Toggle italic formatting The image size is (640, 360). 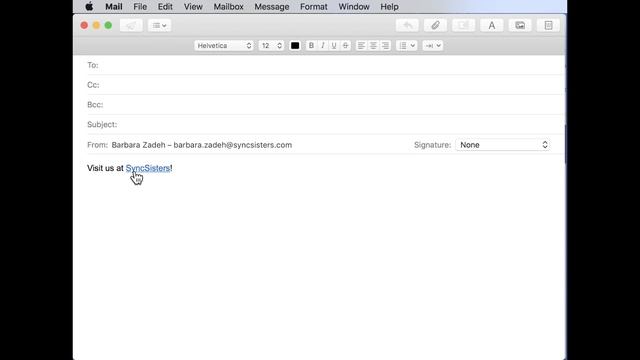click(x=322, y=46)
